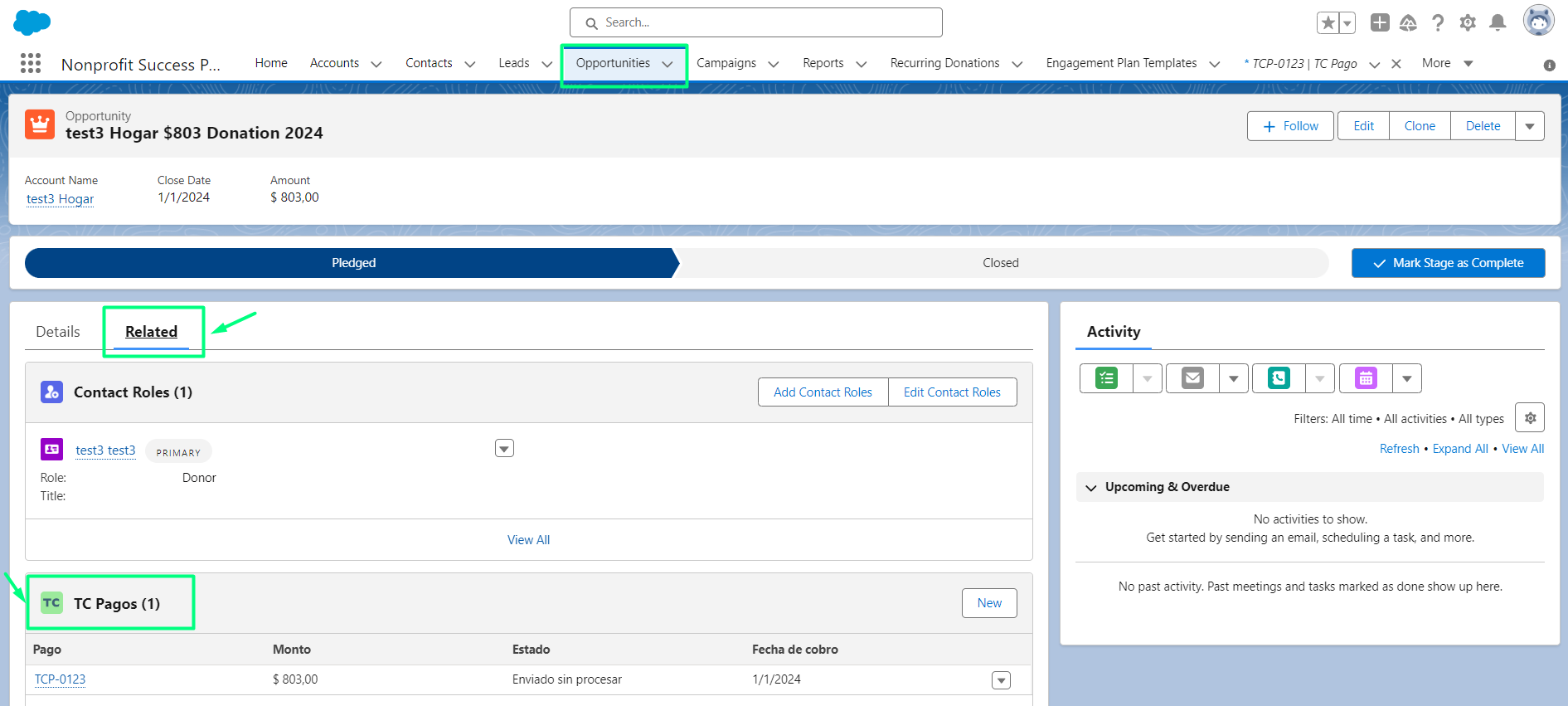Open the user profile avatar
The width and height of the screenshot is (1568, 706).
(x=1538, y=21)
